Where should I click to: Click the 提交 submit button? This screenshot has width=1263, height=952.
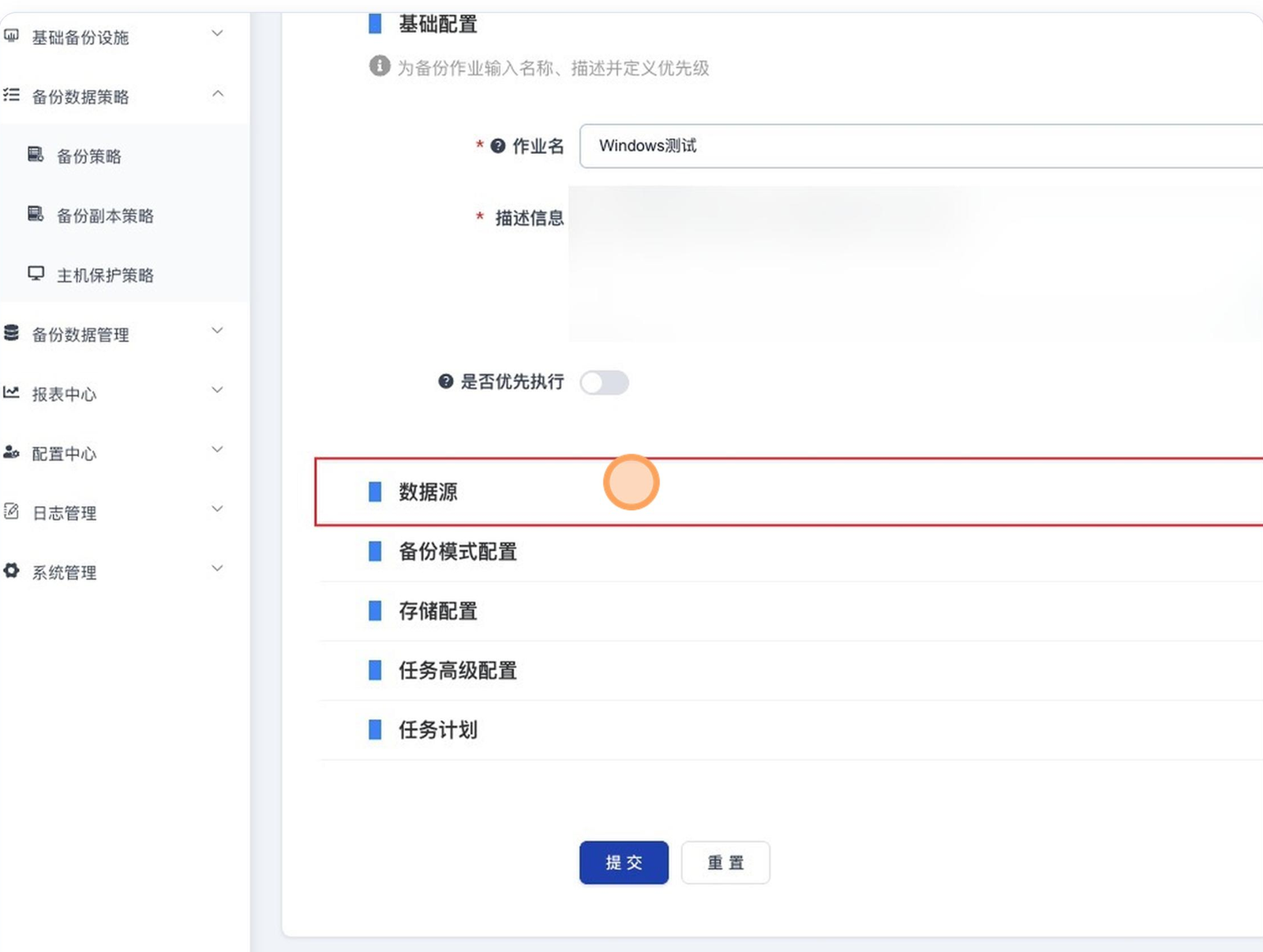click(x=624, y=863)
